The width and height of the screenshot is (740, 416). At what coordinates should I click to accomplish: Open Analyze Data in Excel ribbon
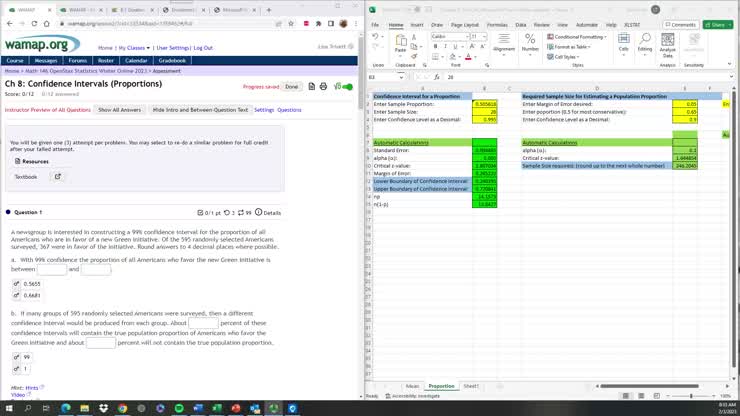coord(668,46)
